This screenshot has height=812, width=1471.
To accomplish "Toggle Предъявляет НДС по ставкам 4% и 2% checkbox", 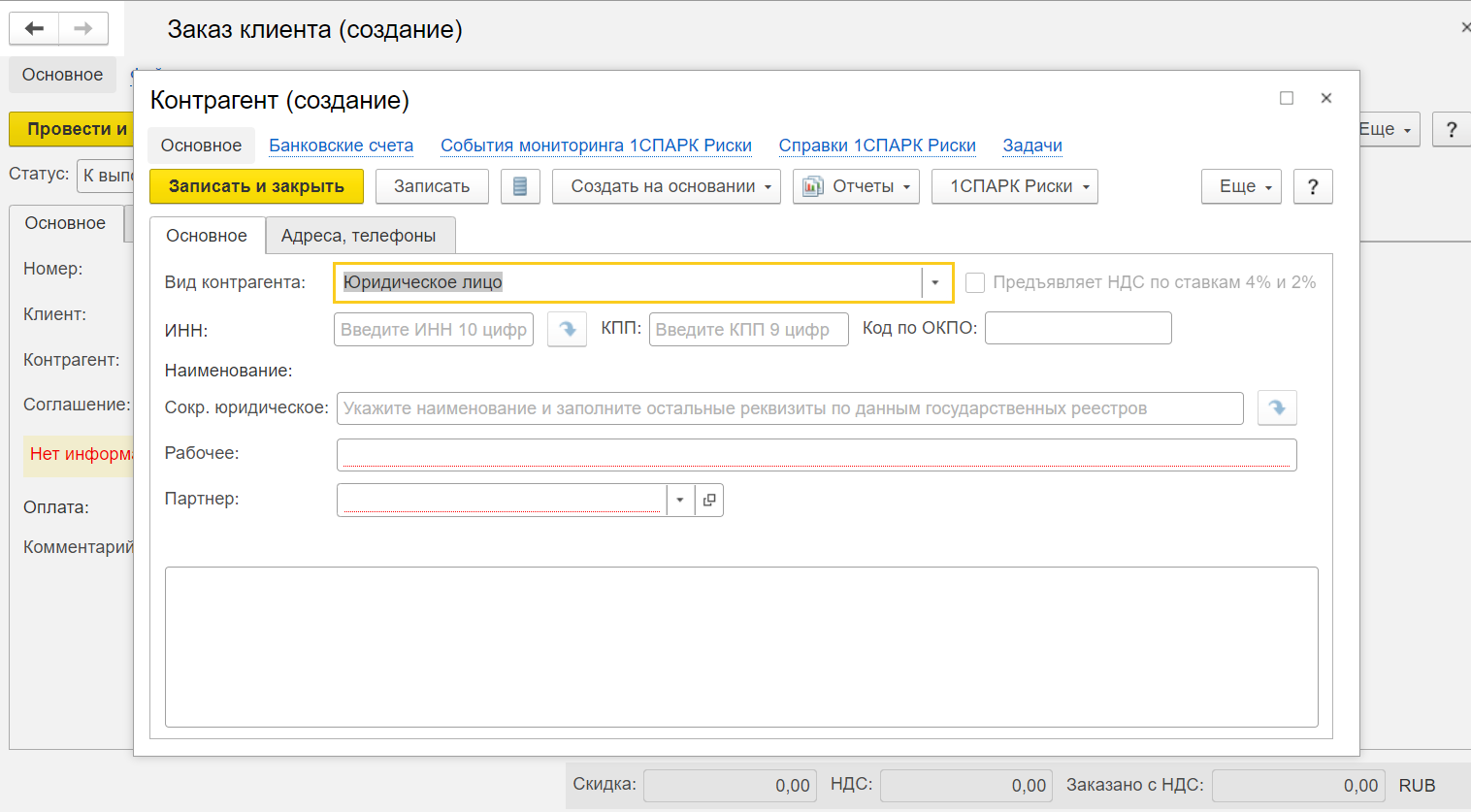I will click(x=975, y=282).
